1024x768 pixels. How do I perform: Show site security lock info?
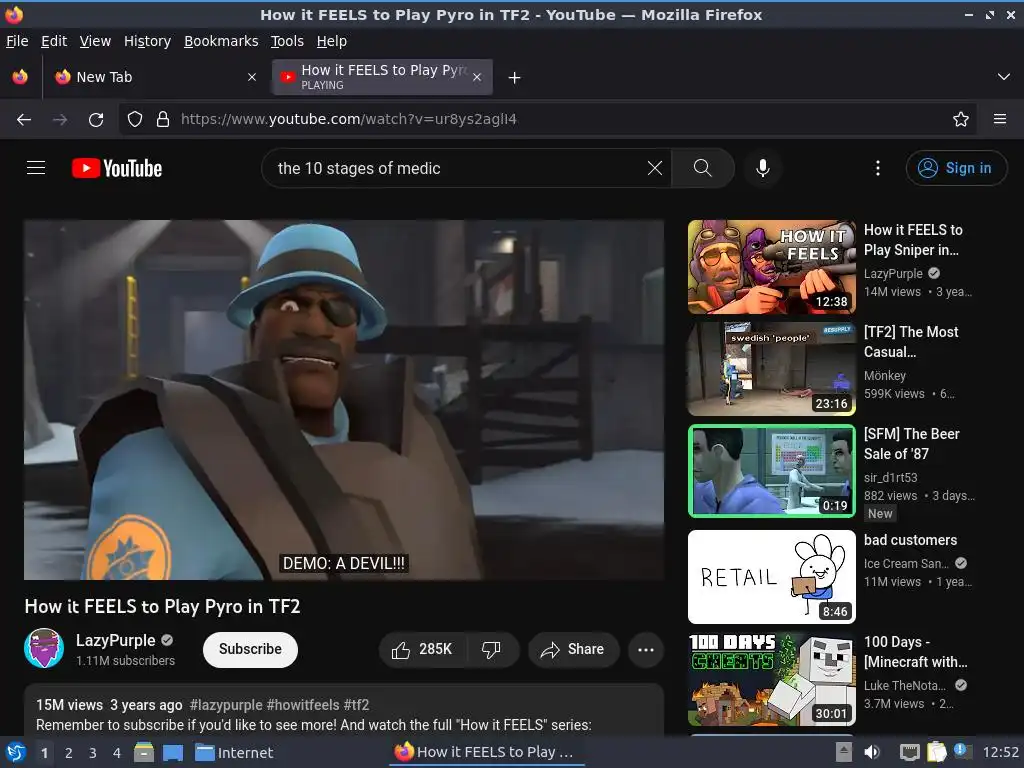pos(163,120)
